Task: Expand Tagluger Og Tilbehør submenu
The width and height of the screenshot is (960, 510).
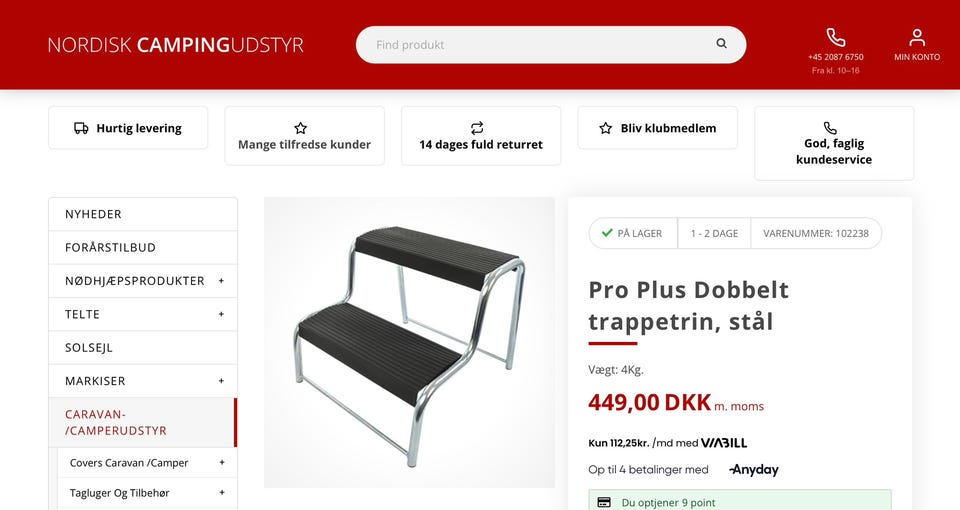Action: click(222, 493)
